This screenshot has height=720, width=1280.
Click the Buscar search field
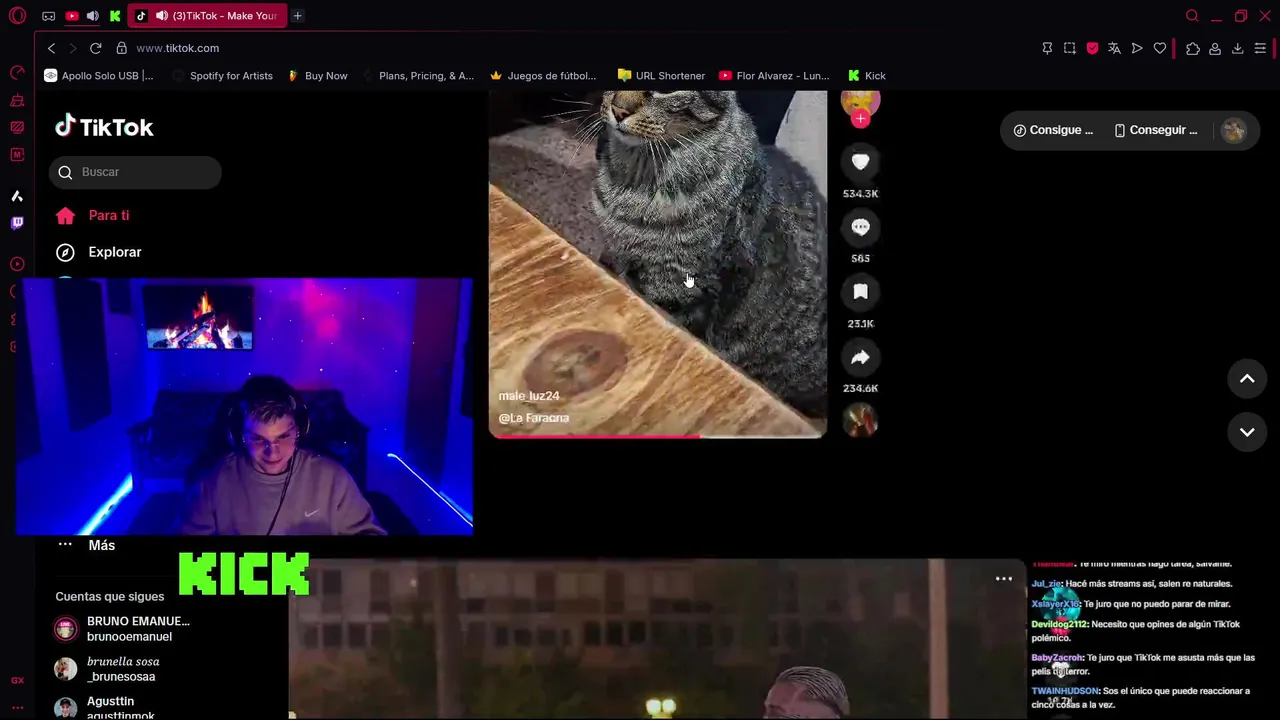tap(135, 172)
